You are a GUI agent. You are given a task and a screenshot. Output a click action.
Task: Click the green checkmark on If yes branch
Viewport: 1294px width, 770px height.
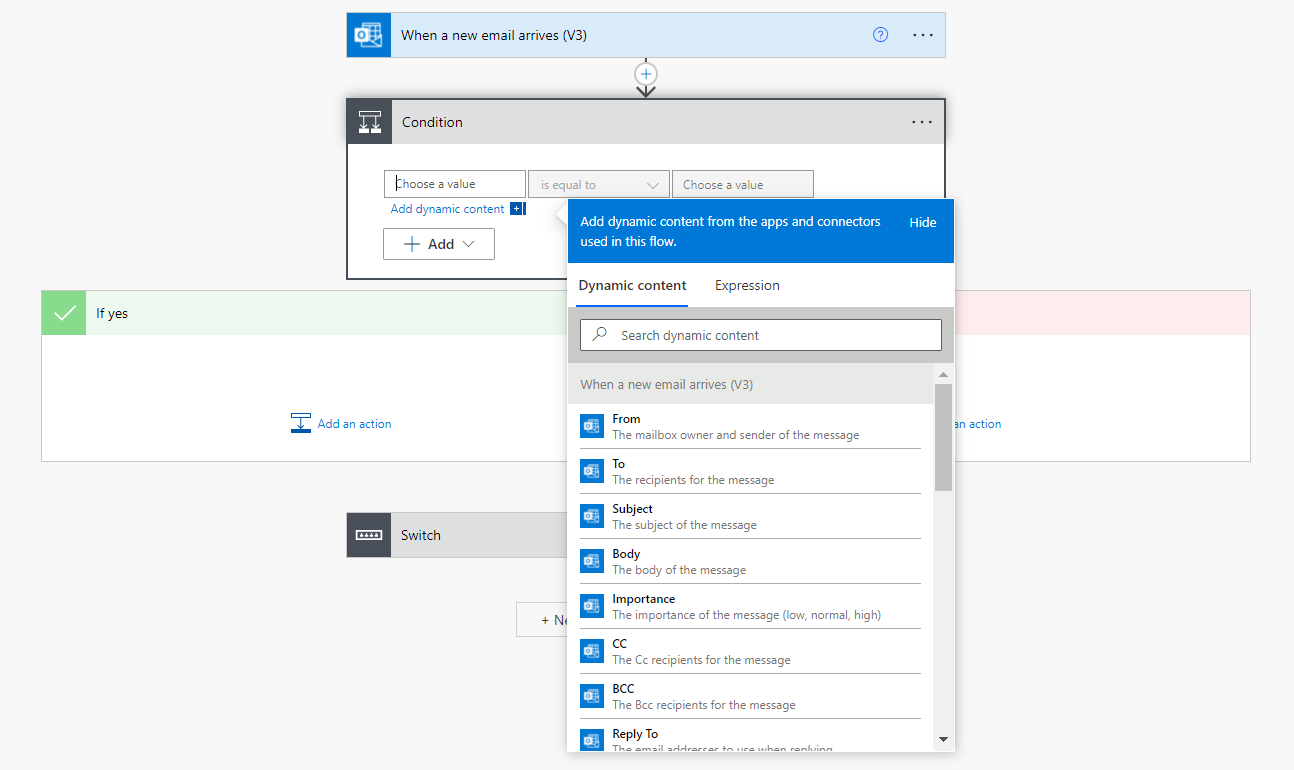click(x=63, y=312)
